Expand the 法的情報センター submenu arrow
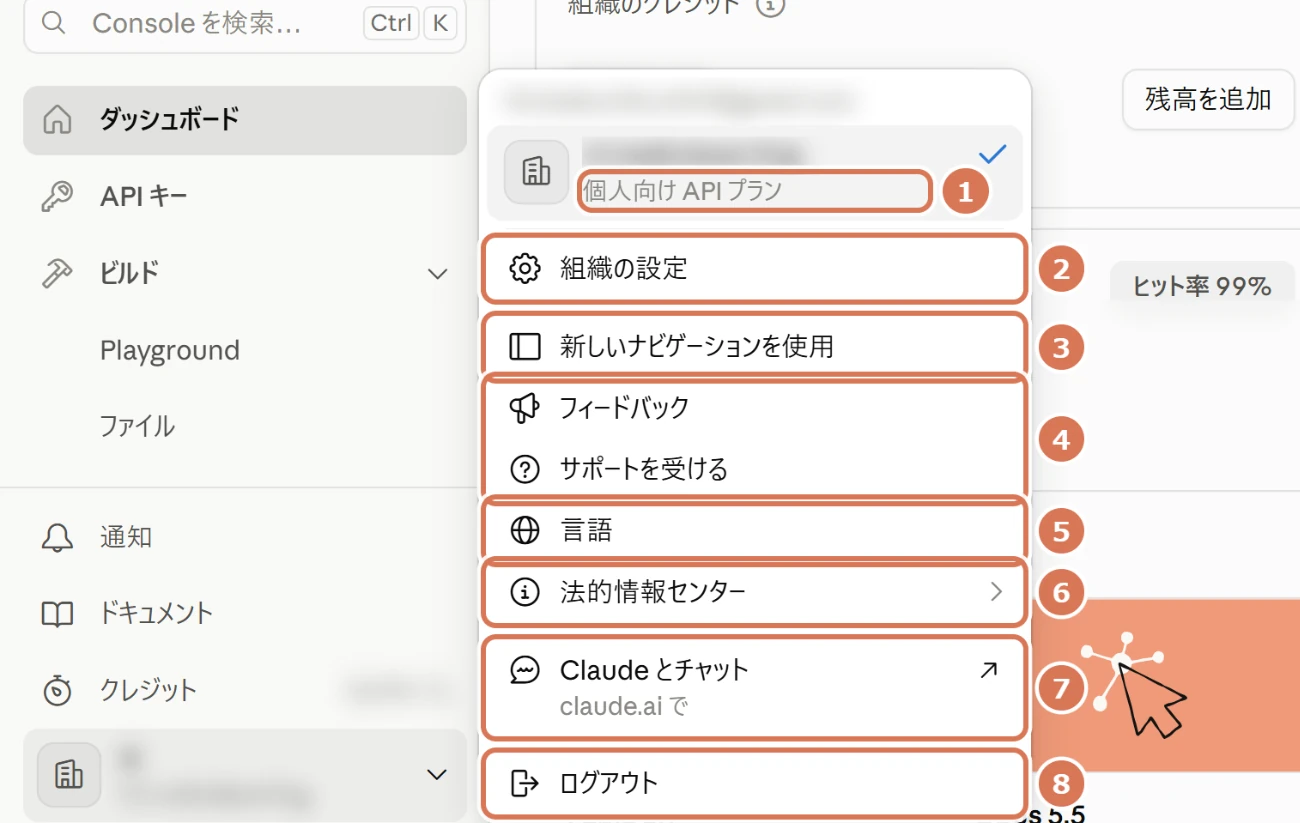The height and width of the screenshot is (823, 1300). point(996,592)
